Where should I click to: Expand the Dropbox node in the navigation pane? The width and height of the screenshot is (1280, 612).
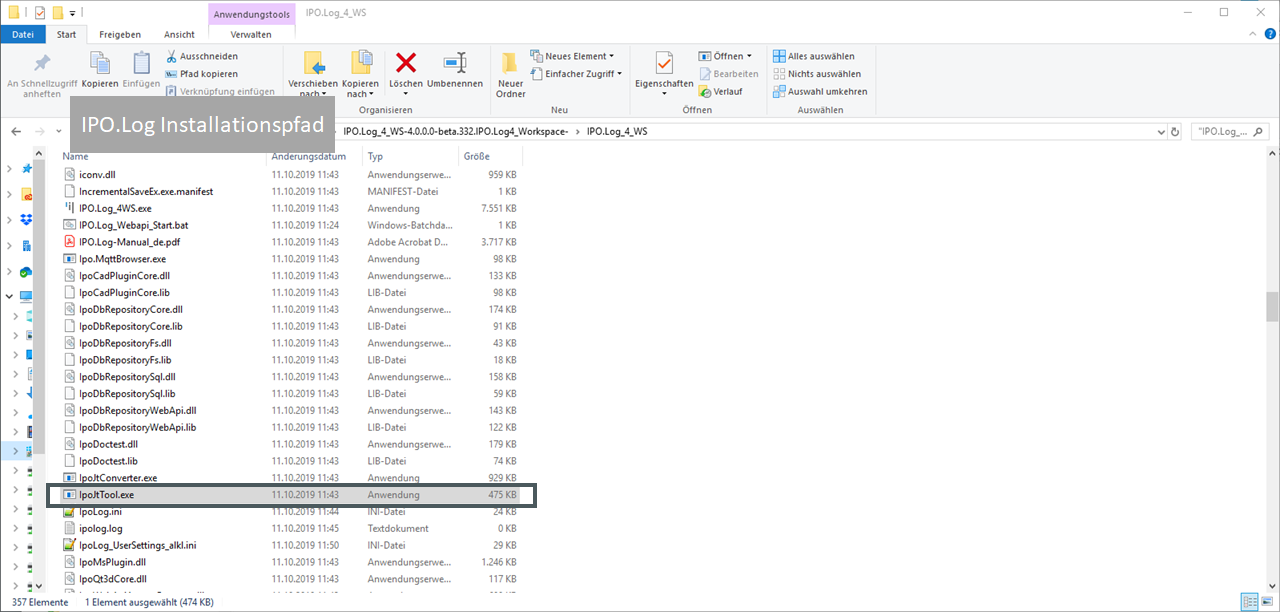(x=10, y=220)
